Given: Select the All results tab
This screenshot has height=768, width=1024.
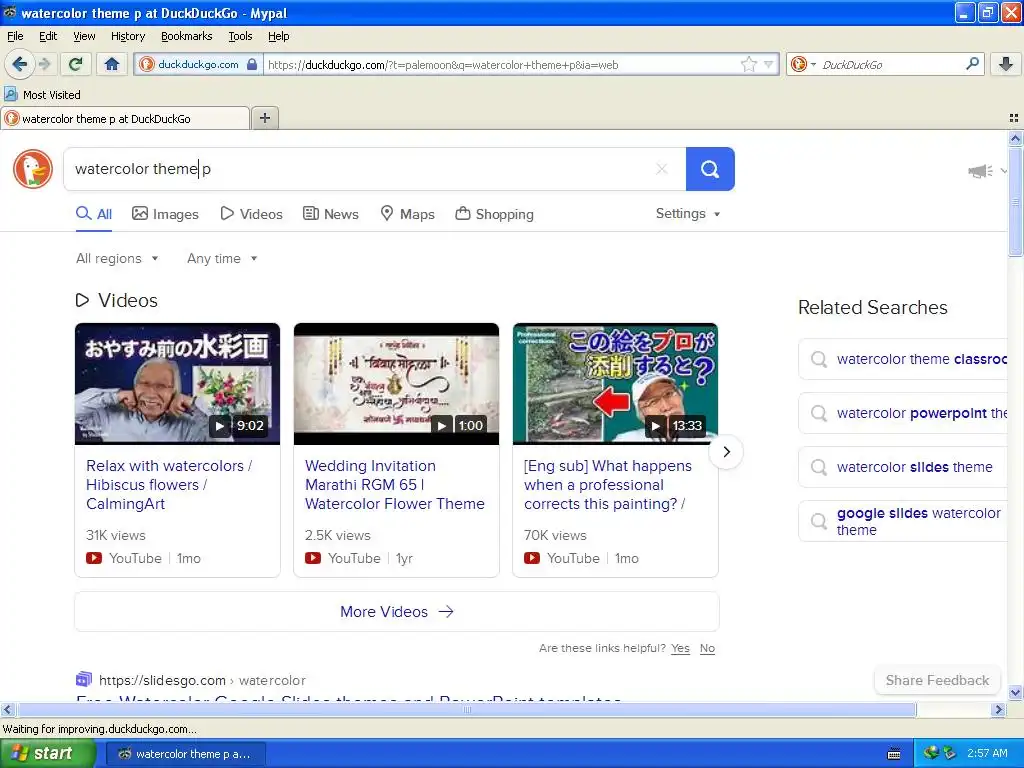Looking at the screenshot, I should pos(94,214).
